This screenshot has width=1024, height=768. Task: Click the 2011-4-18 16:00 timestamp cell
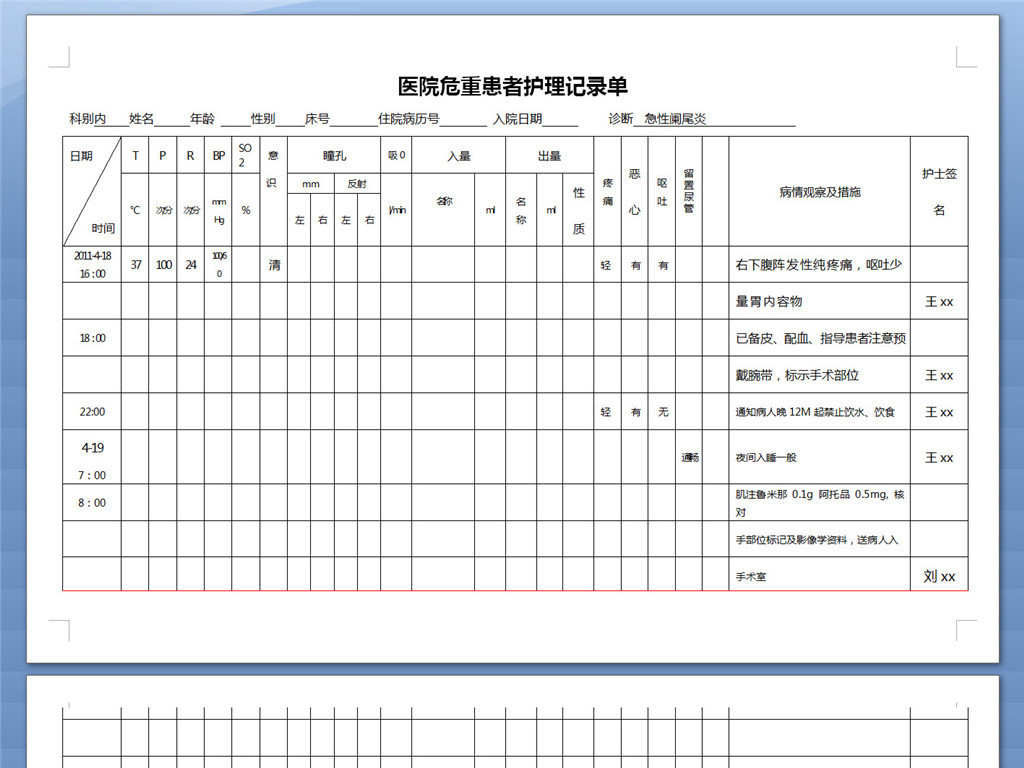pyautogui.click(x=92, y=264)
